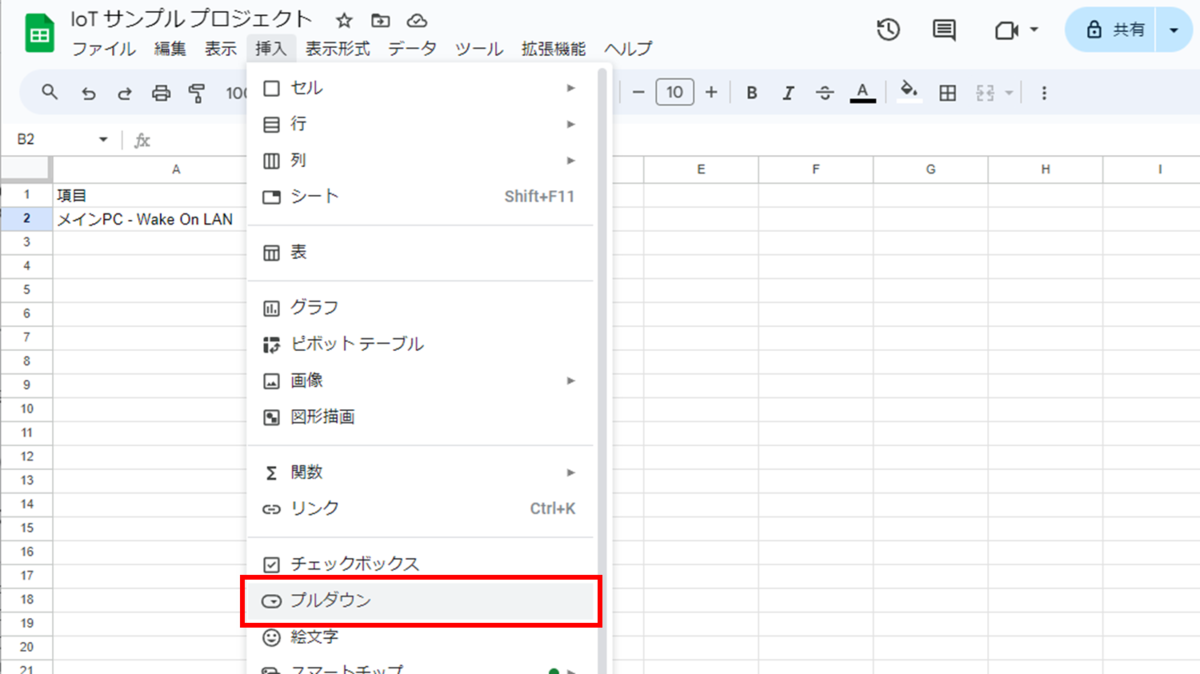Insert a チェックボックス
This screenshot has width=1200, height=674.
421,564
